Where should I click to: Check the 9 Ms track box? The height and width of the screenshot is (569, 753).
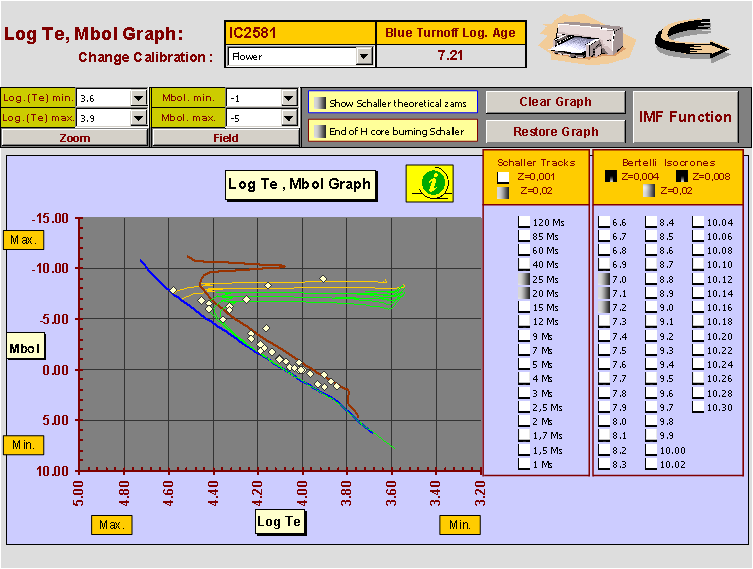click(524, 336)
